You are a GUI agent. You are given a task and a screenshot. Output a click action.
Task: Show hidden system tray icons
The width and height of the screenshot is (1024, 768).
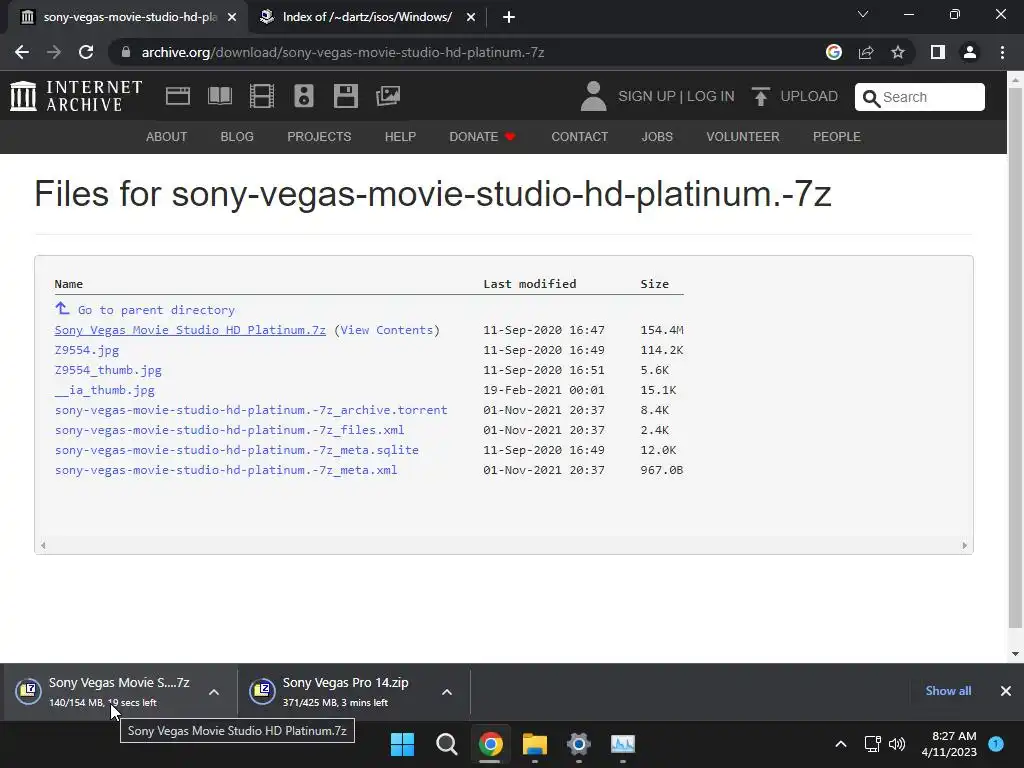(x=841, y=744)
